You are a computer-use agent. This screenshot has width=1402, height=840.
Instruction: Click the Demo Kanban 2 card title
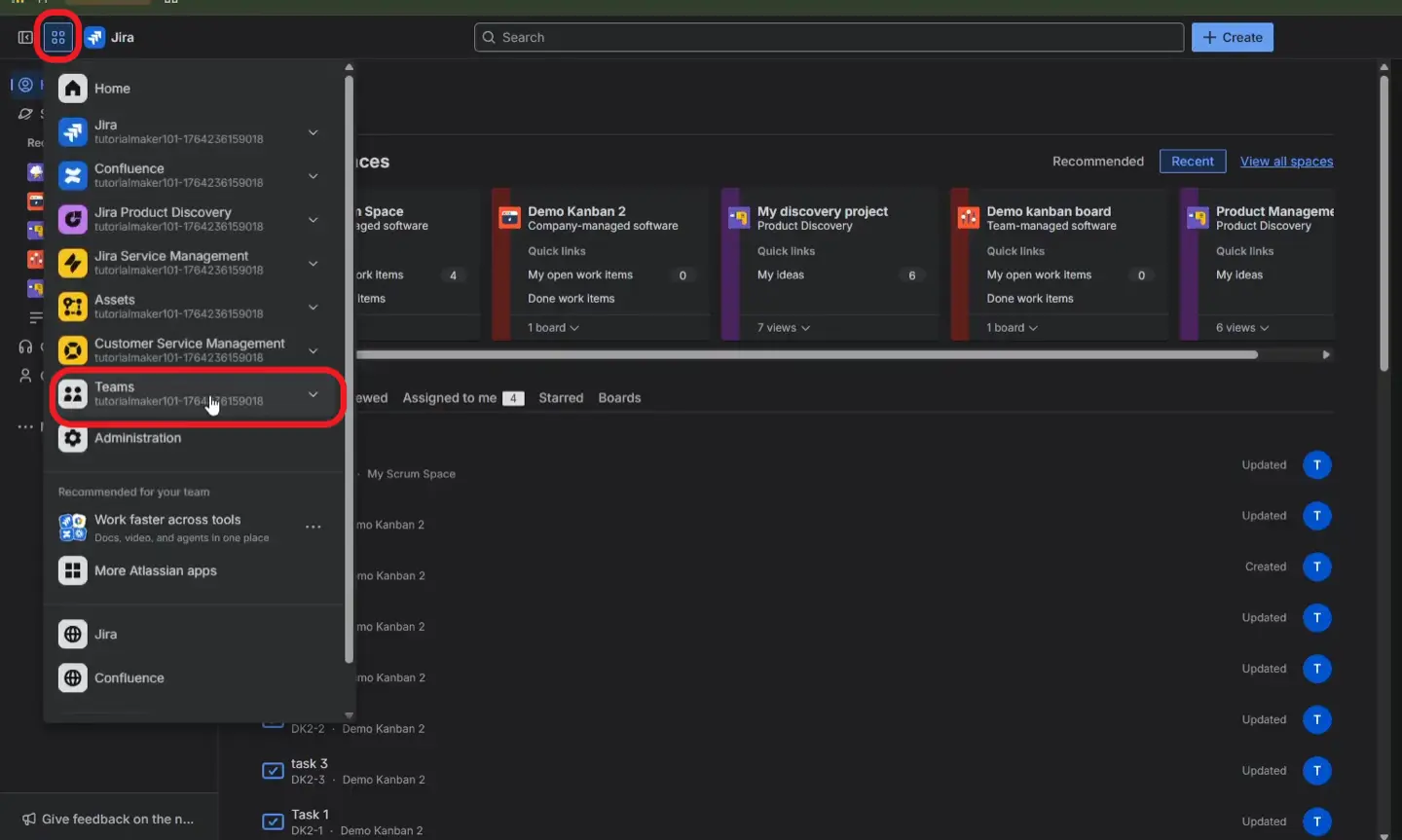tap(576, 211)
